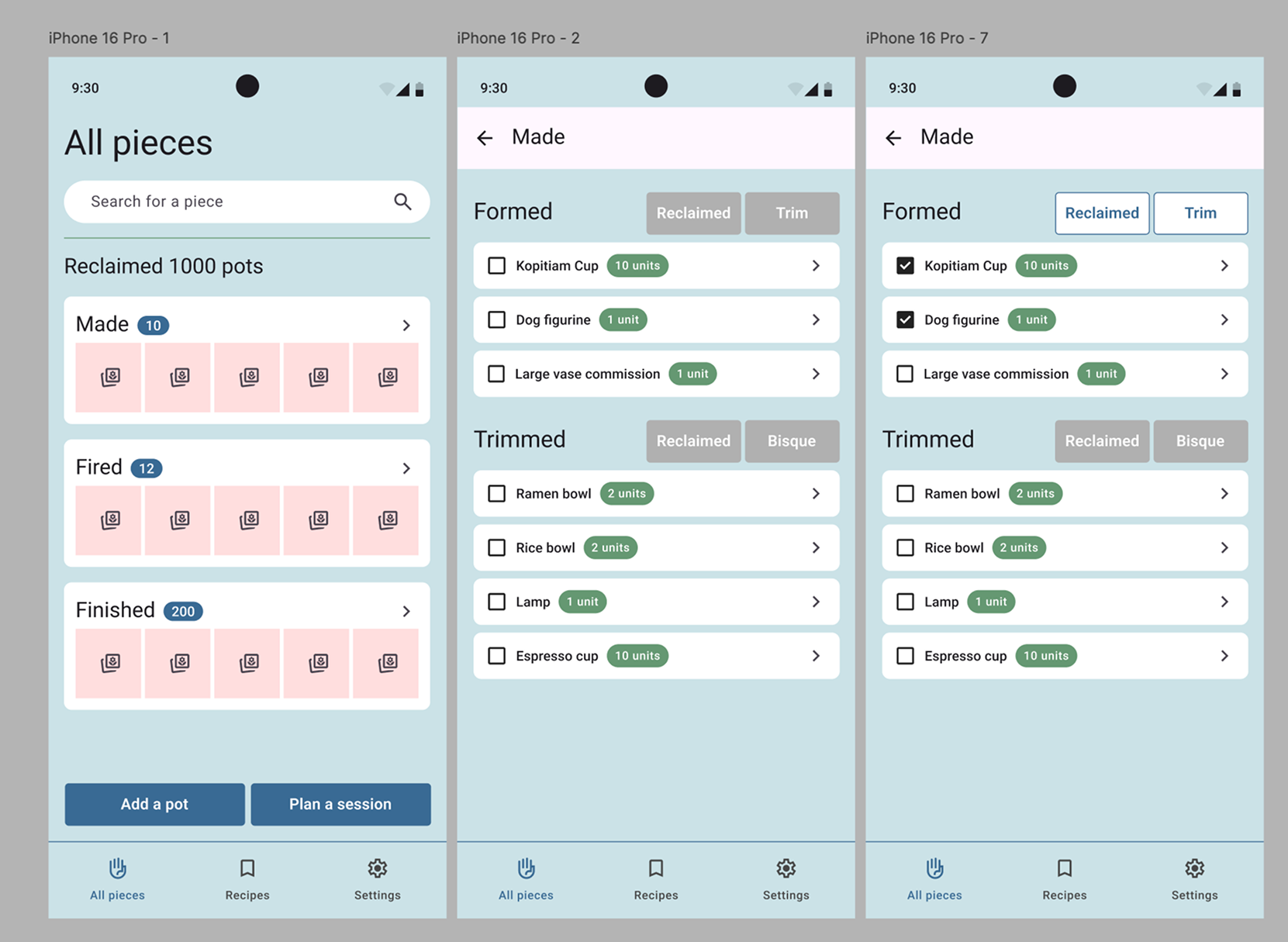Image resolution: width=1288 pixels, height=942 pixels.
Task: Tap the back arrow on the Made screen
Action: (485, 137)
